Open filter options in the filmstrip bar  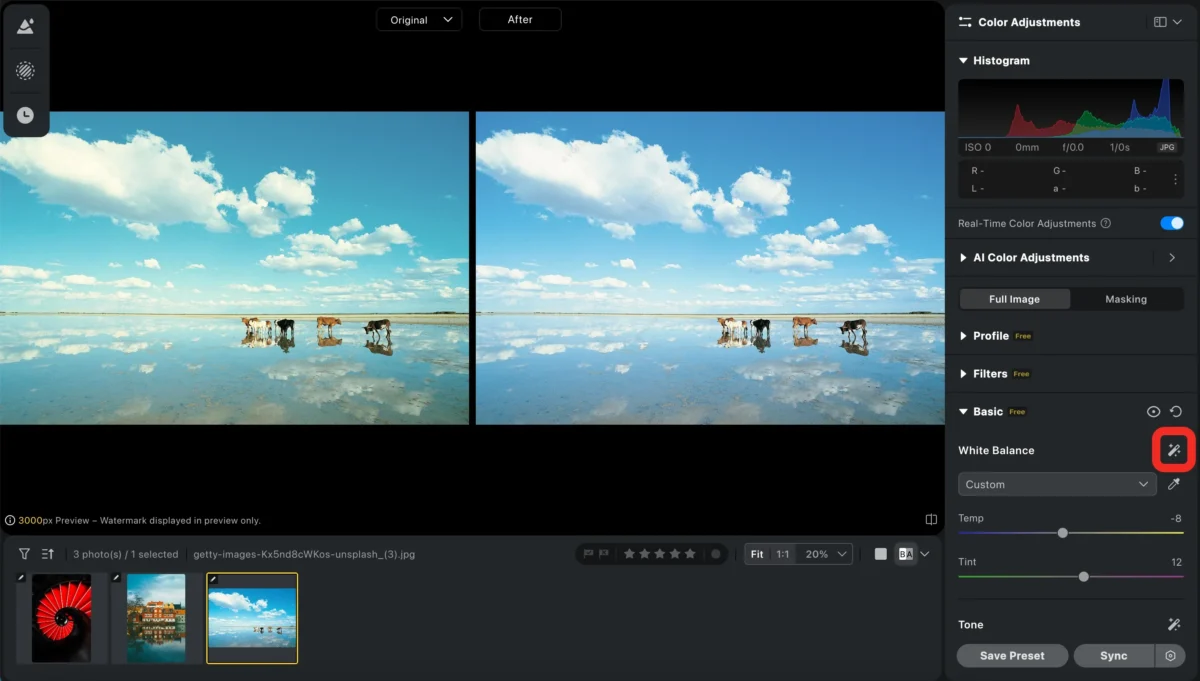[23, 553]
